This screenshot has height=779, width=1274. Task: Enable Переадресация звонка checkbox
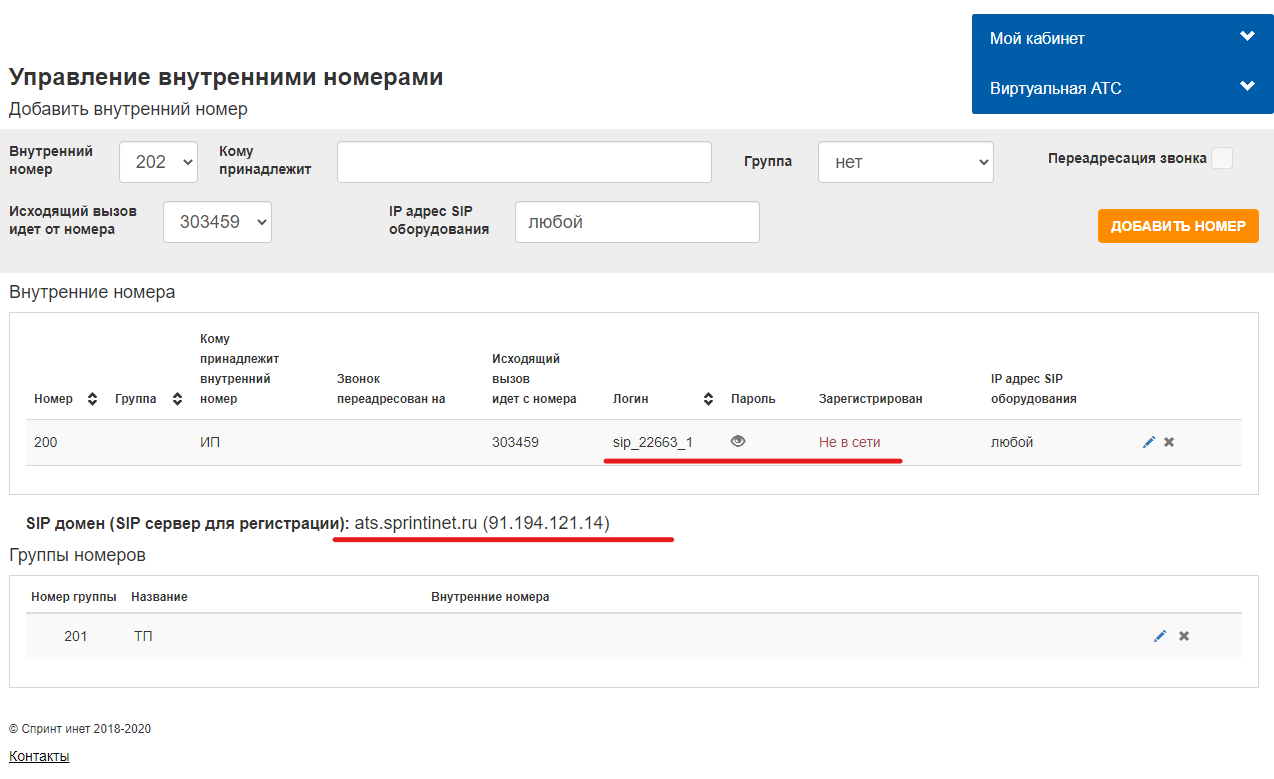[1221, 158]
